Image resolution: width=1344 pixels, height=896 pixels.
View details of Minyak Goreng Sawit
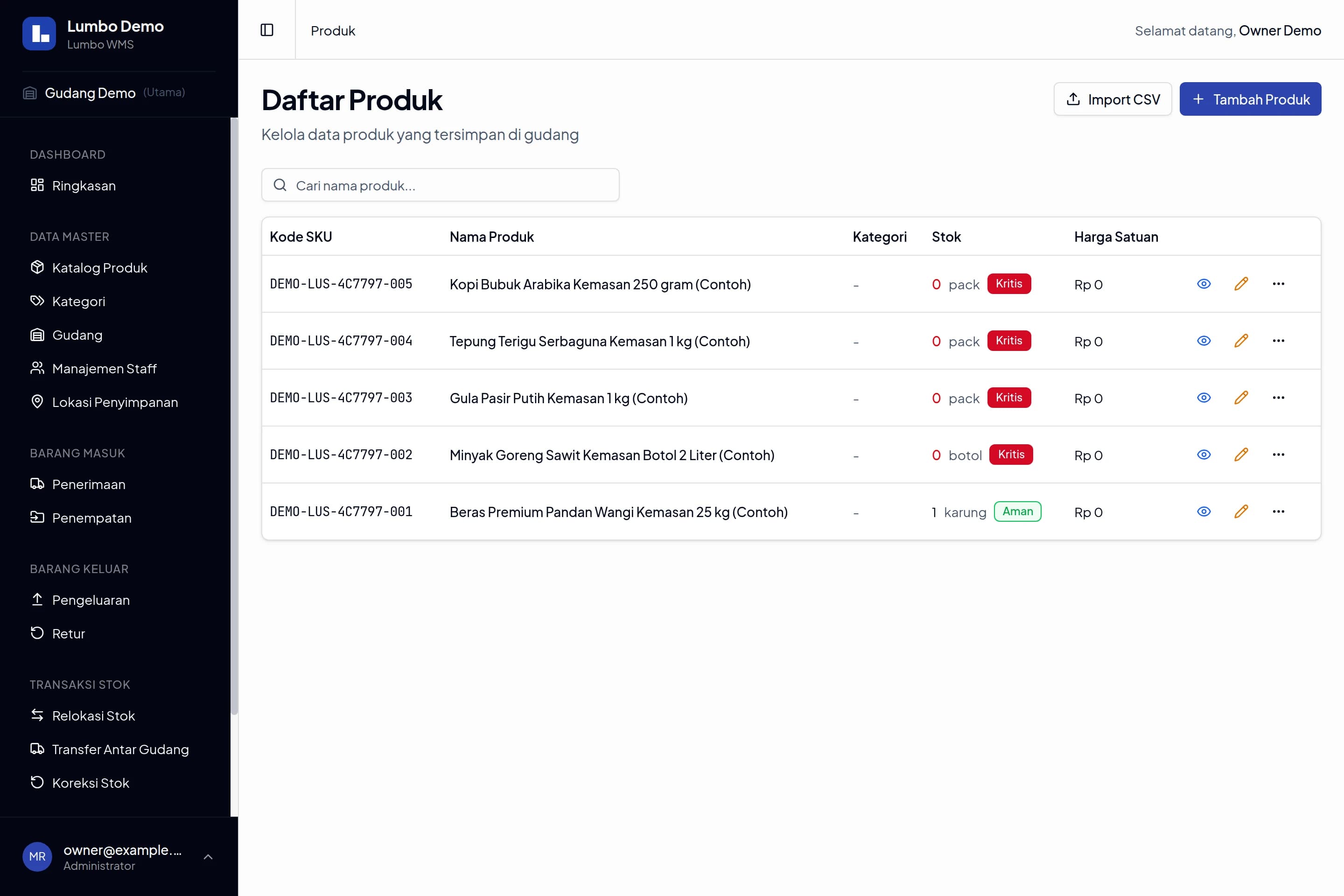point(1204,455)
